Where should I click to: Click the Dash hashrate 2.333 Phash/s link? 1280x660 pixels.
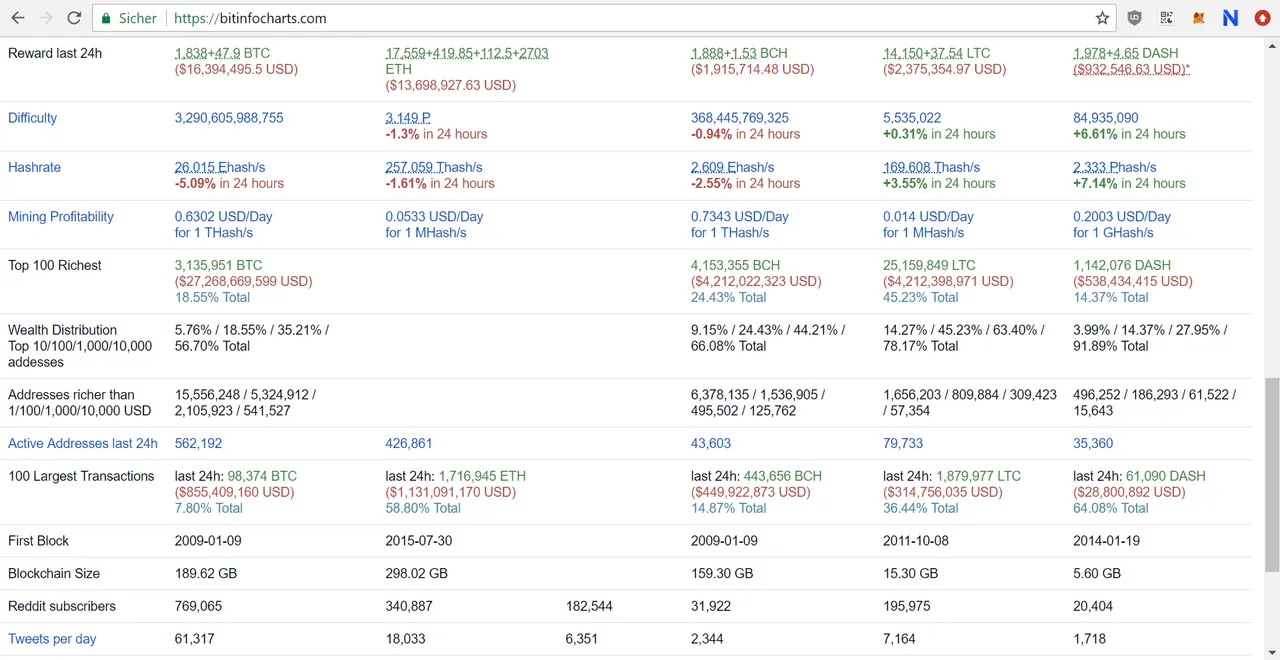(1115, 167)
